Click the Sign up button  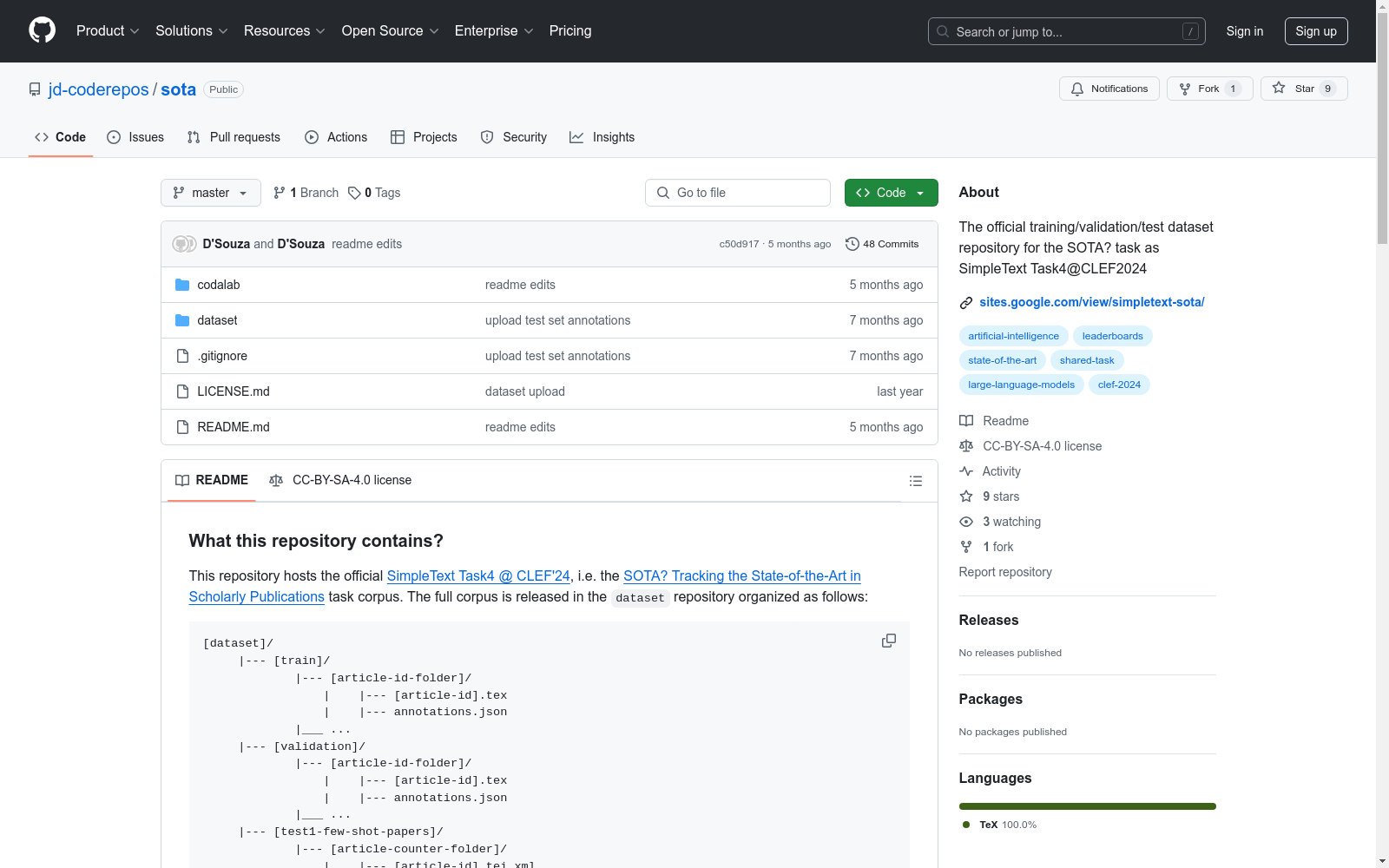click(x=1316, y=31)
